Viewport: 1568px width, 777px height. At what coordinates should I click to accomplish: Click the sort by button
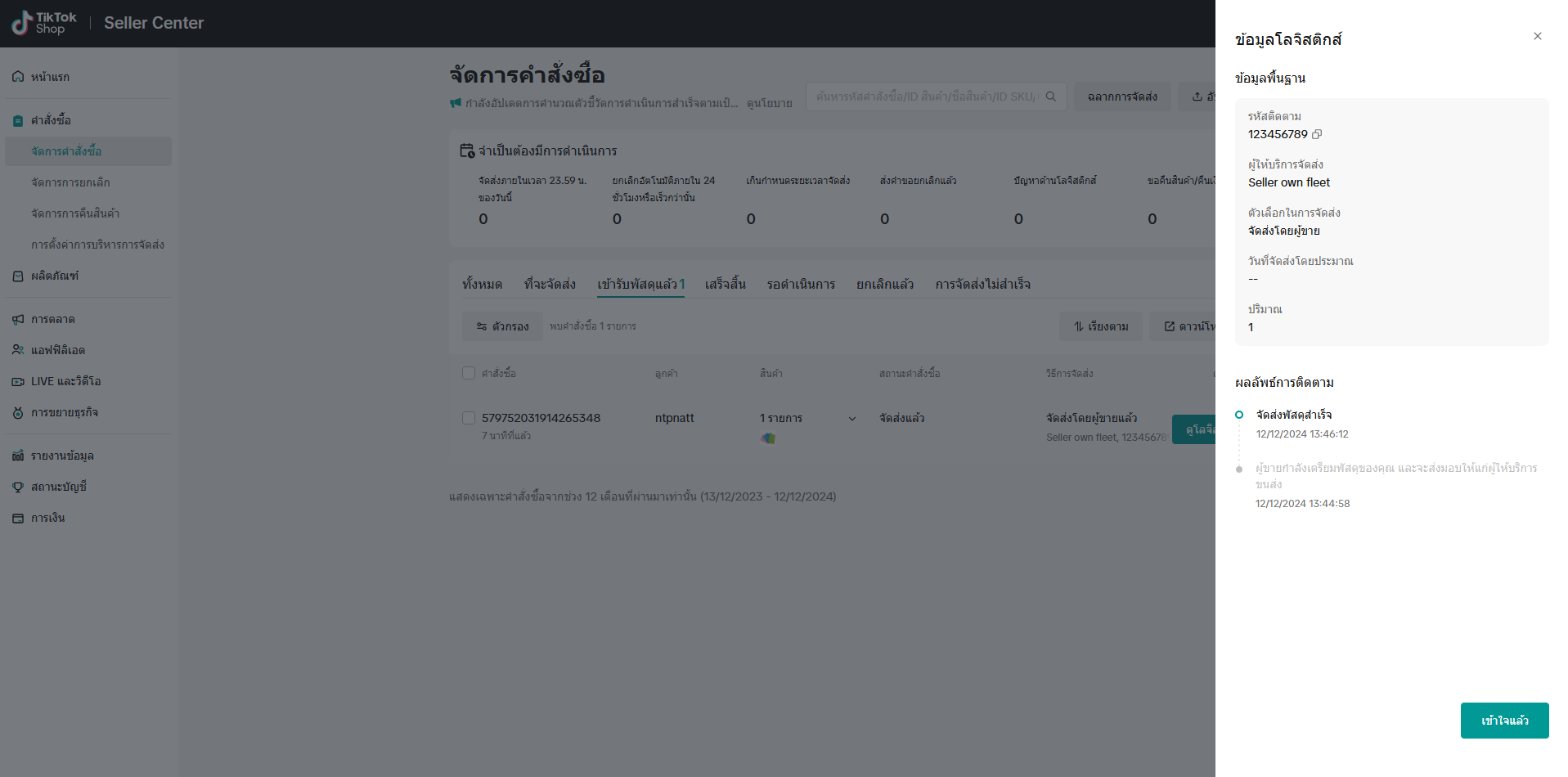coord(1101,326)
